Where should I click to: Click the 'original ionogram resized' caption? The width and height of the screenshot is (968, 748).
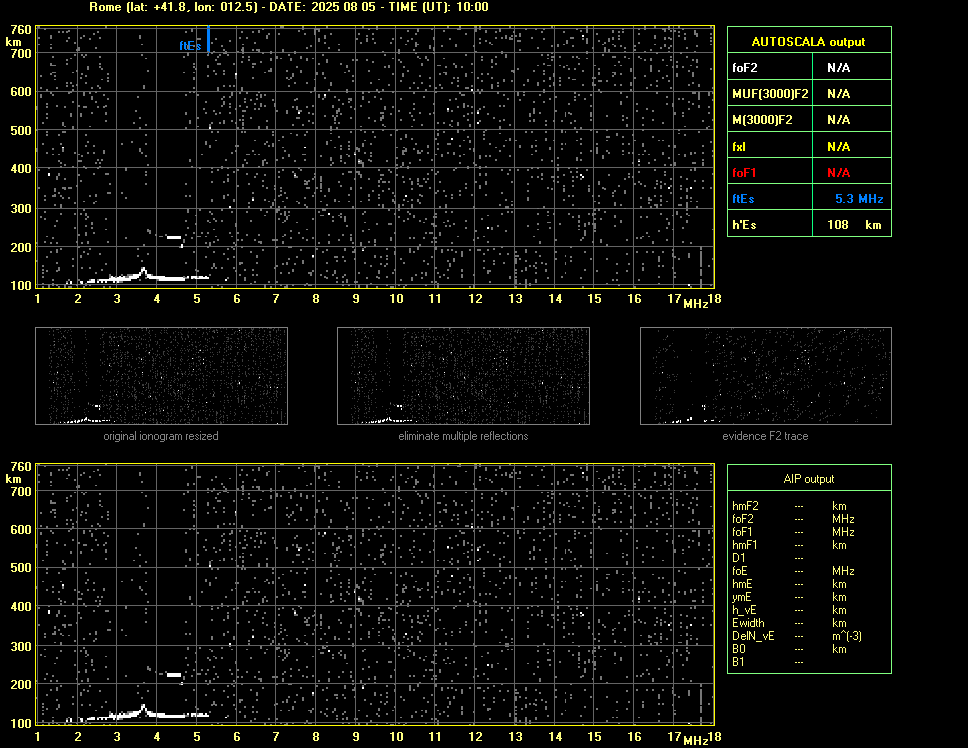[161, 436]
